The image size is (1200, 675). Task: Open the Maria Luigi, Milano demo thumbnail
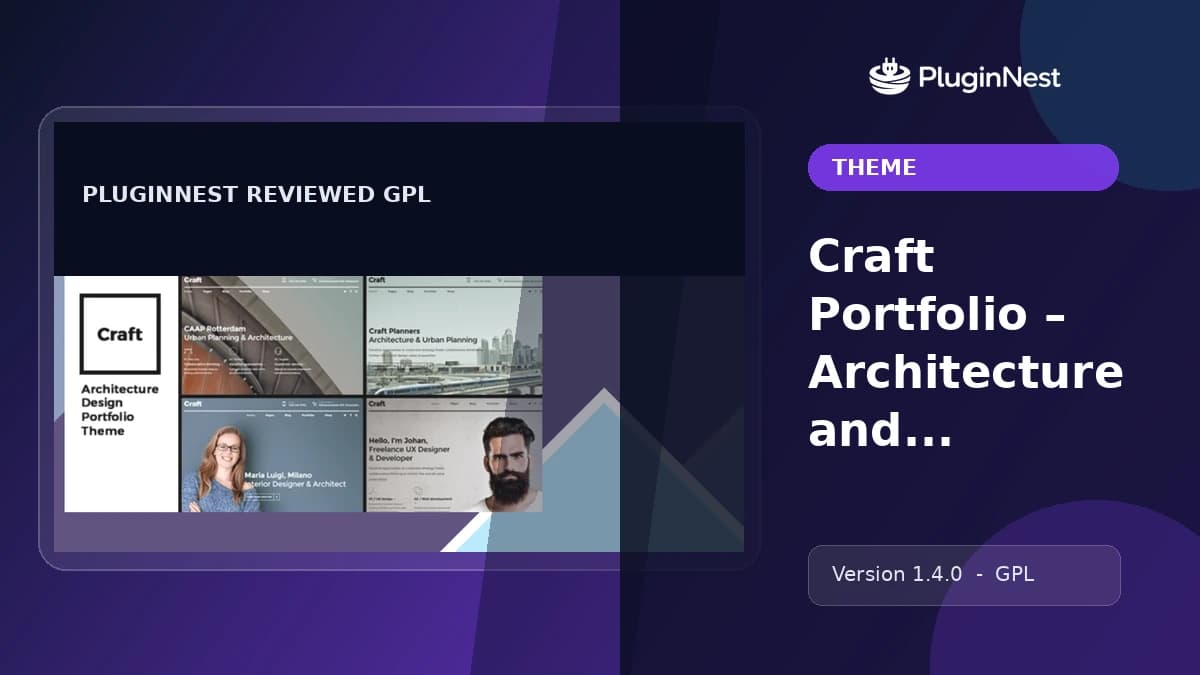272,455
